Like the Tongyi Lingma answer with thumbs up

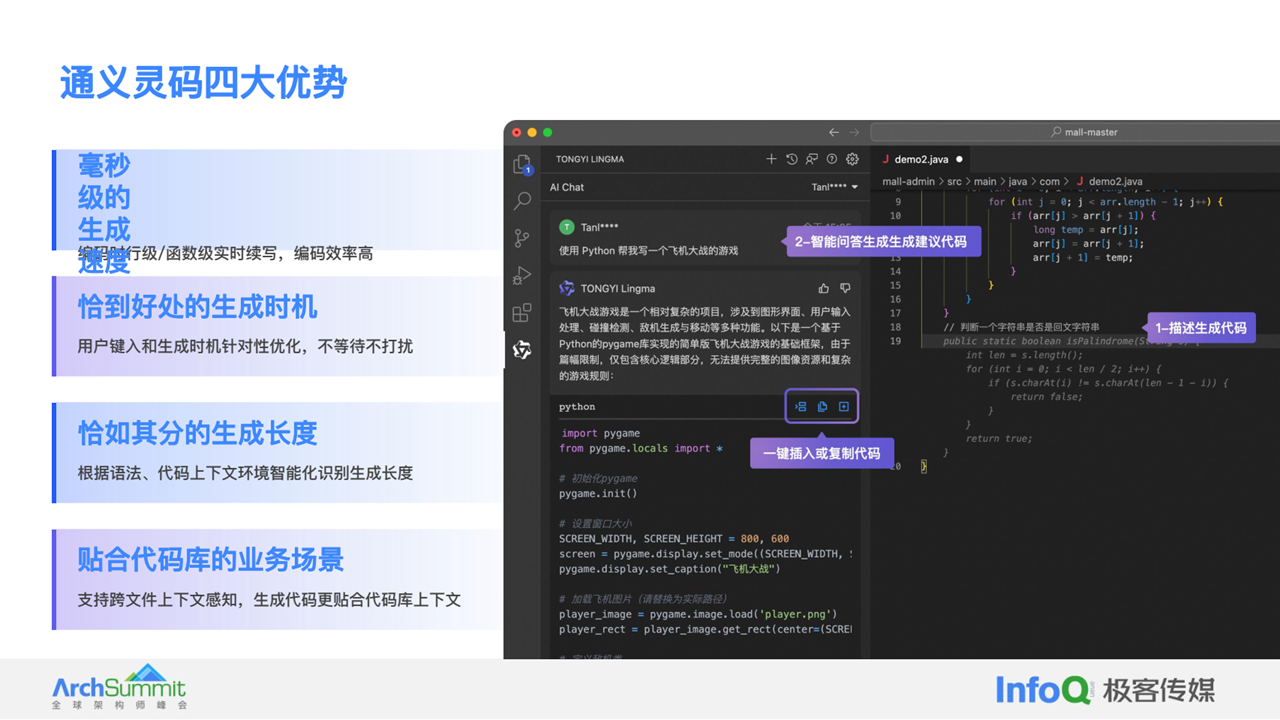pos(824,288)
